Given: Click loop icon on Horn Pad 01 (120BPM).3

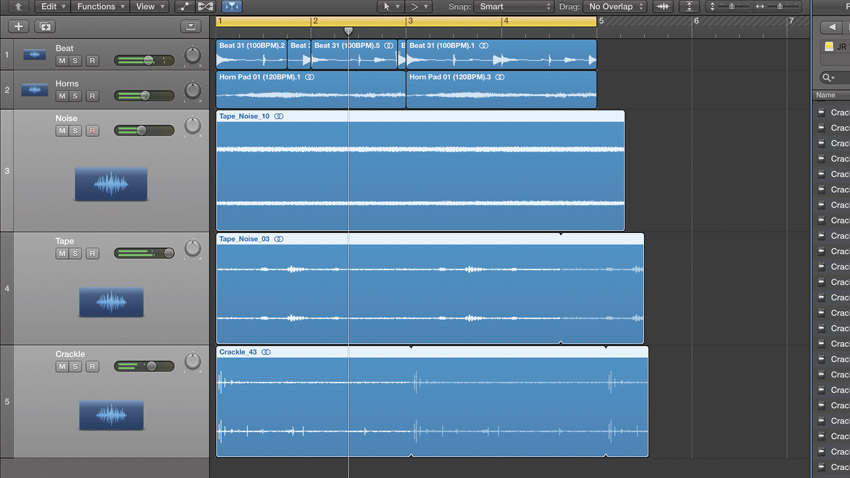Looking at the screenshot, I should point(500,77).
